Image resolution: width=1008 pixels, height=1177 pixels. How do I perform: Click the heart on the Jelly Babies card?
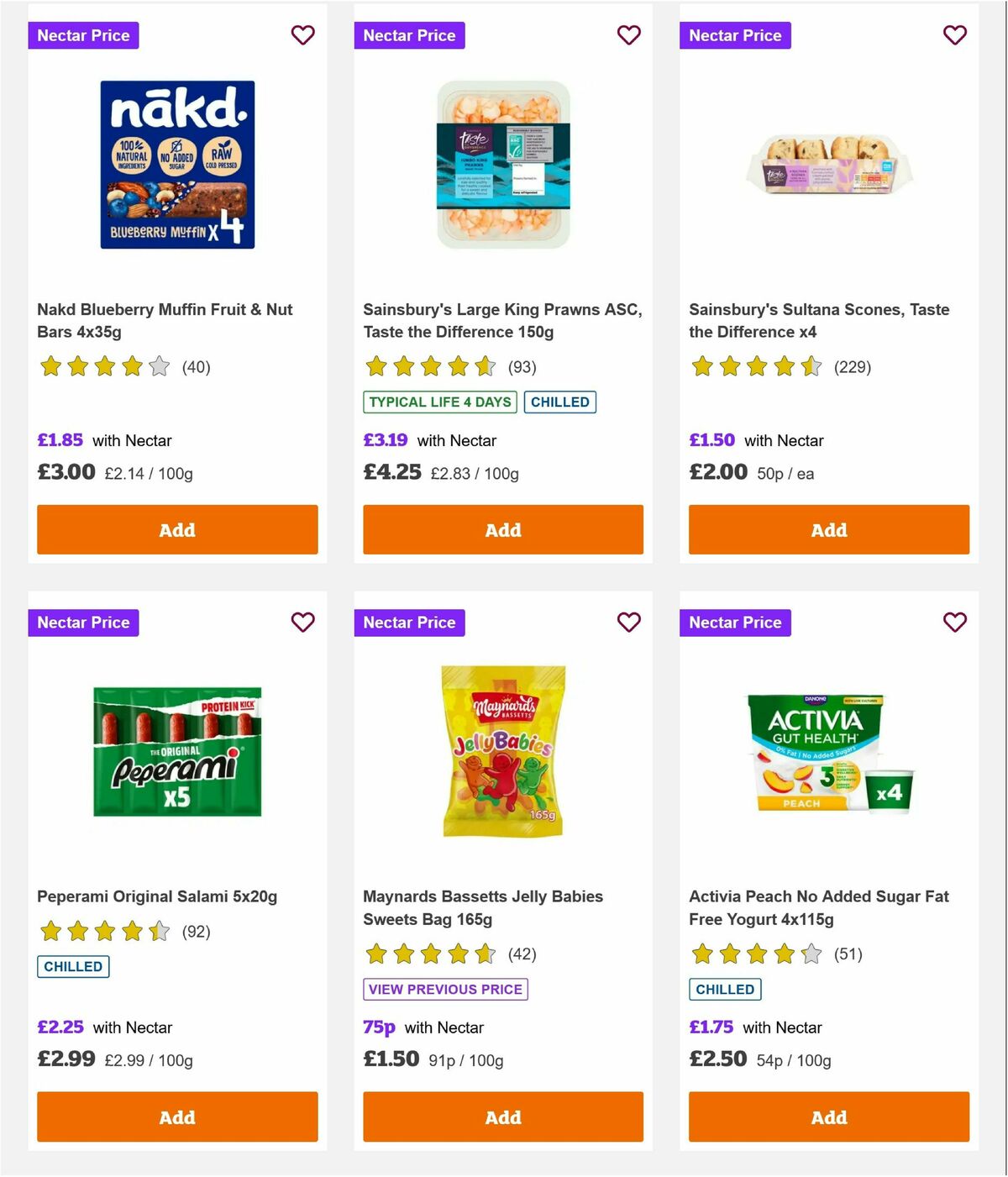(628, 623)
